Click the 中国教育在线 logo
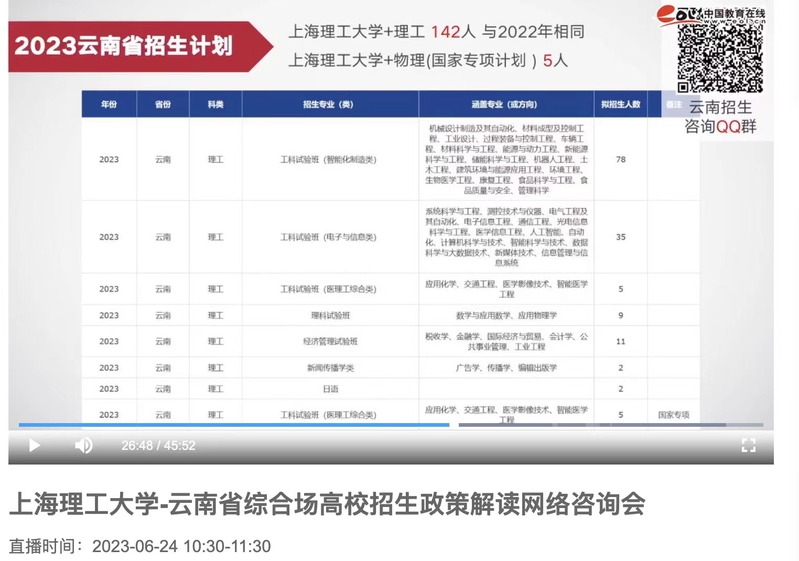Viewport: 799px width, 561px height. point(711,14)
